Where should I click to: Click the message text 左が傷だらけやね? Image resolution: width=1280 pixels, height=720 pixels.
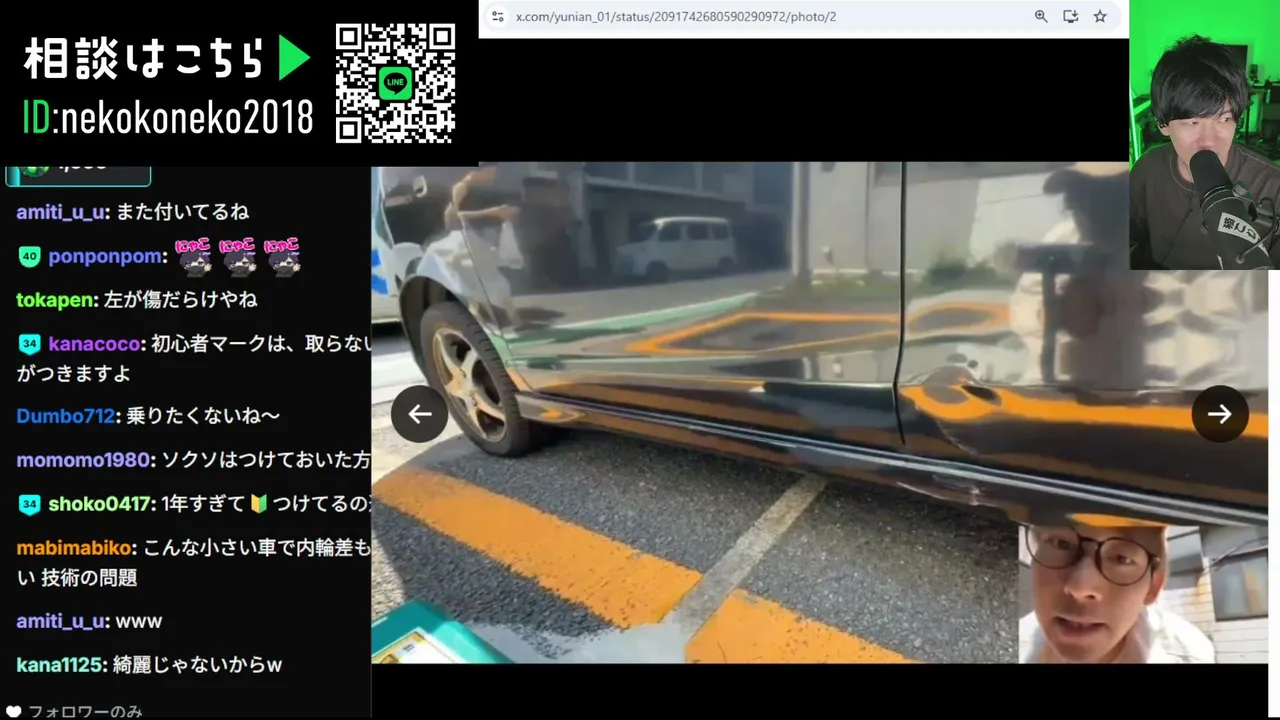[x=181, y=300]
